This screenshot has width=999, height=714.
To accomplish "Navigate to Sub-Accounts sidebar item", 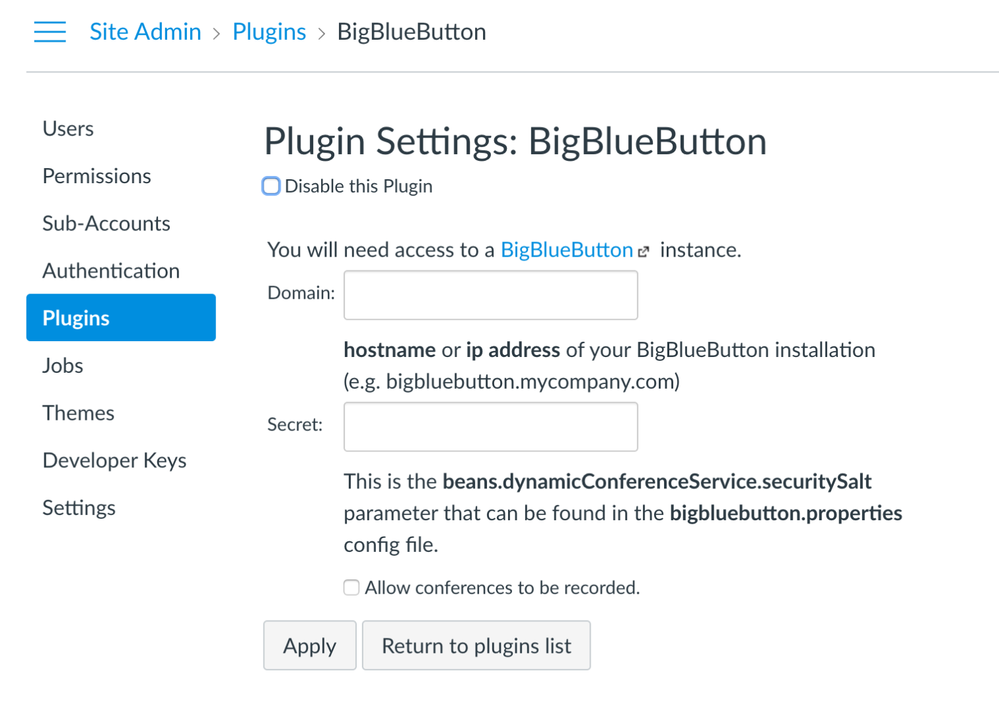I will [x=106, y=224].
